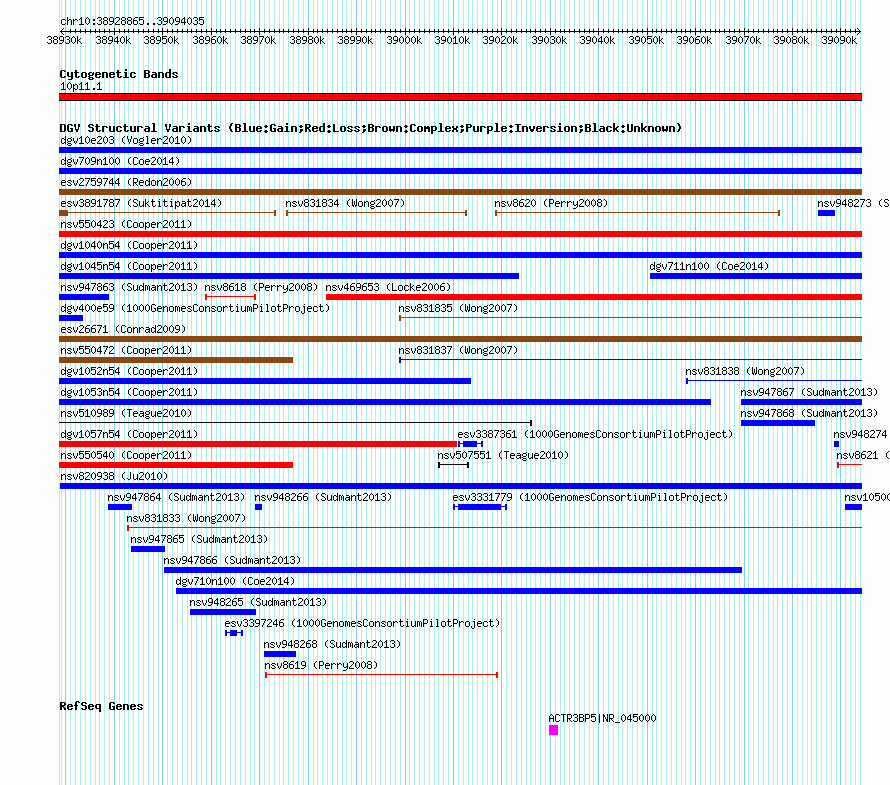Click the 39000k ruler position label
890x785 pixels.
(x=404, y=40)
